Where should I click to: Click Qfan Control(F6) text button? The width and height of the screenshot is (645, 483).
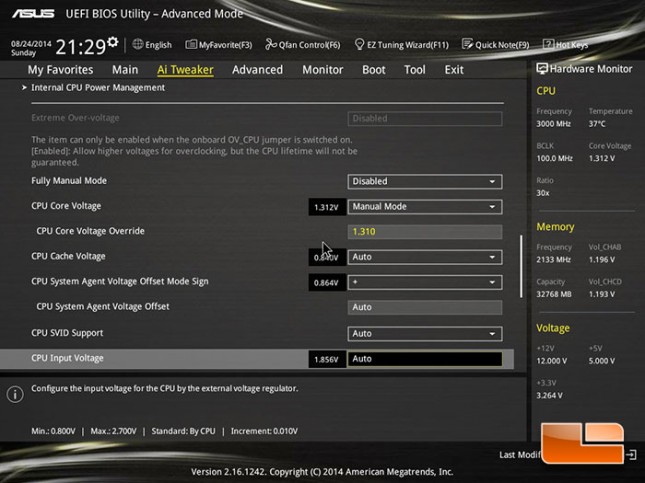310,45
